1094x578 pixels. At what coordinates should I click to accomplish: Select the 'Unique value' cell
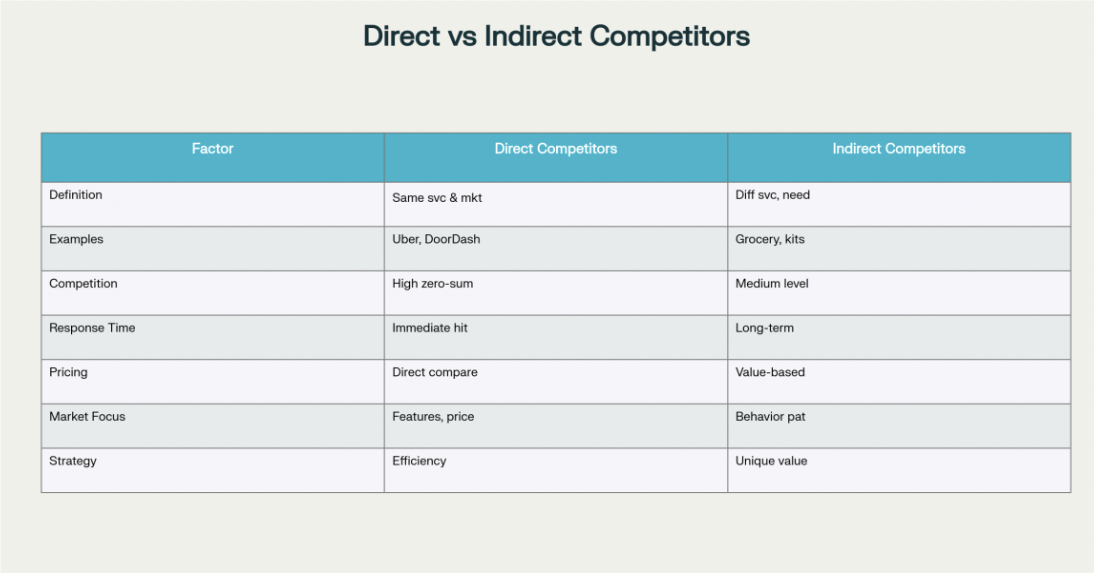click(771, 461)
